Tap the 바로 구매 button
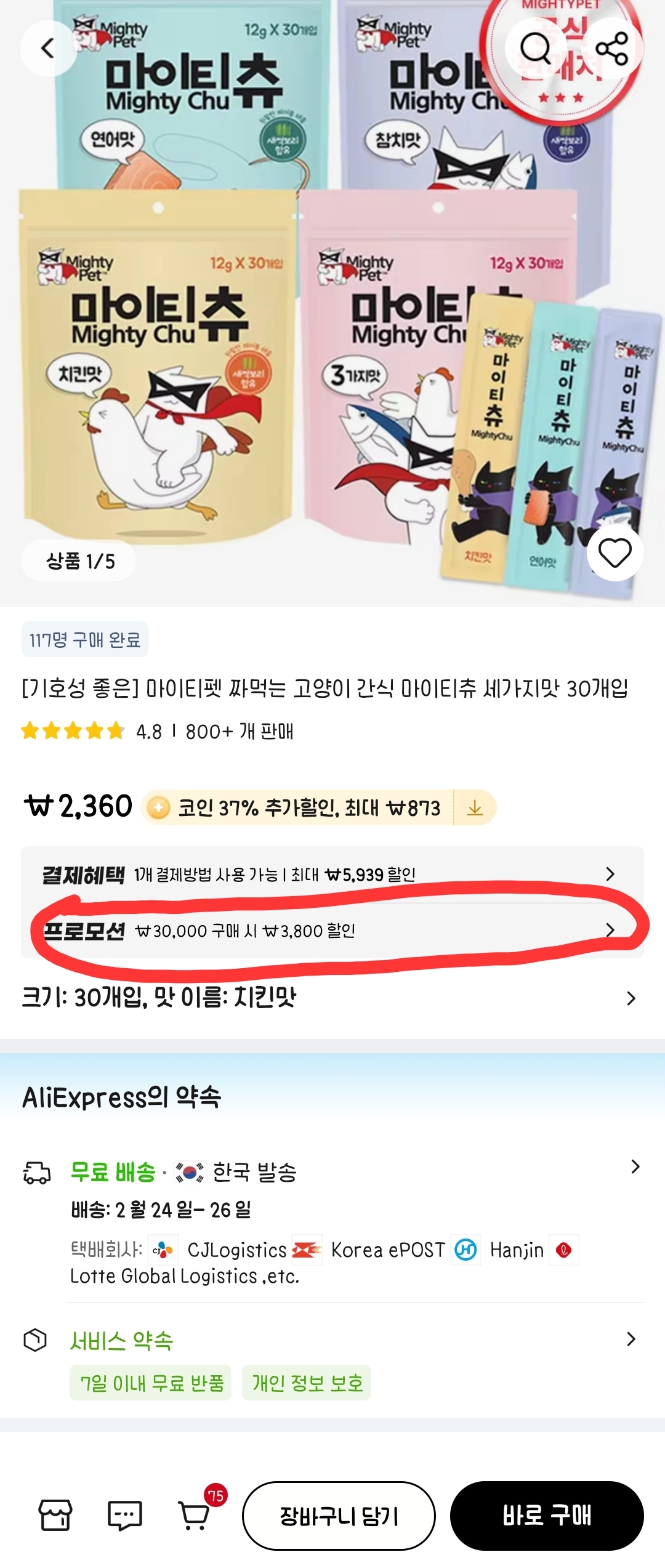This screenshot has height=1568, width=665. coord(547,1516)
